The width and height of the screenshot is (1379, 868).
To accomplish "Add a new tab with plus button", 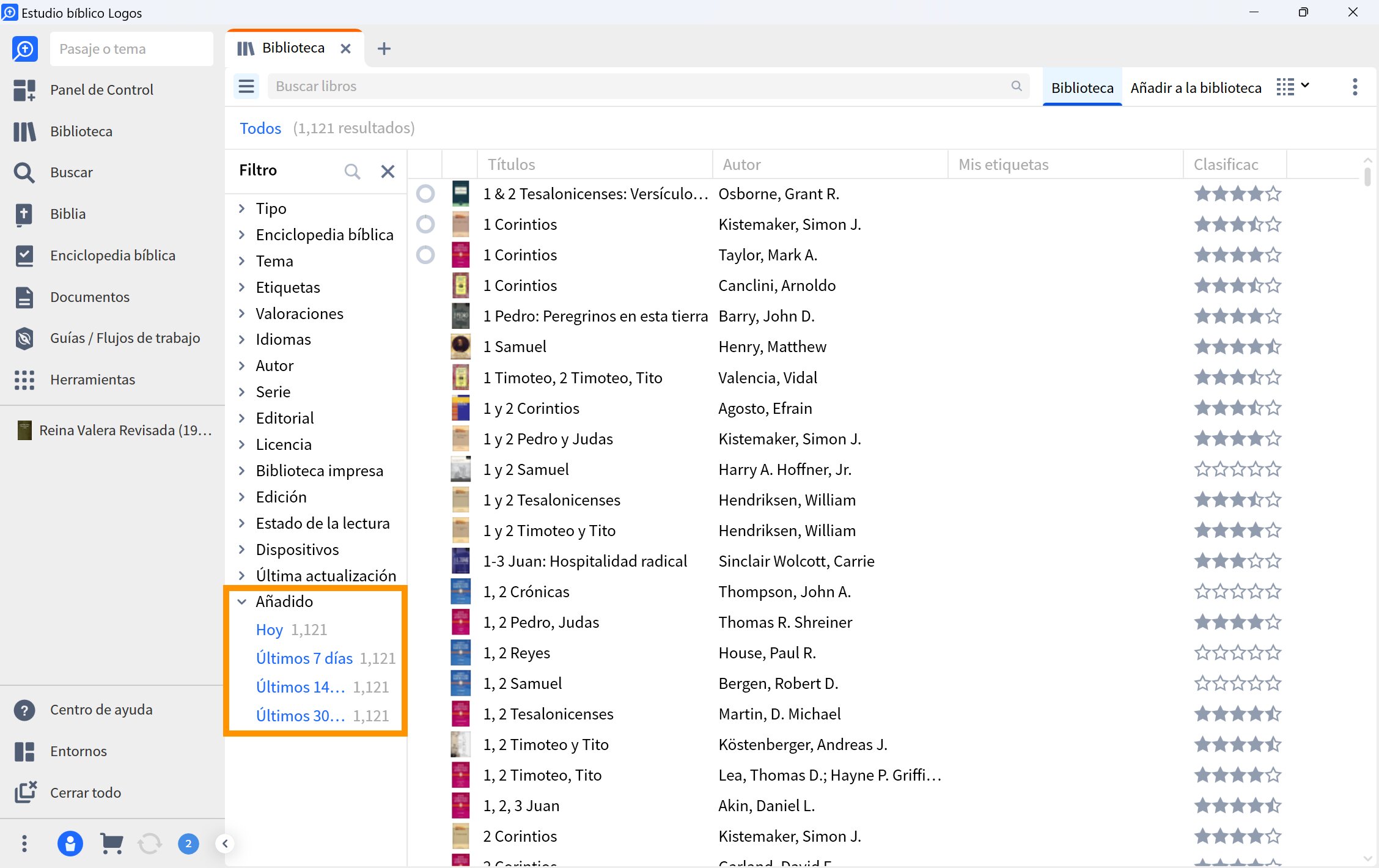I will (384, 48).
